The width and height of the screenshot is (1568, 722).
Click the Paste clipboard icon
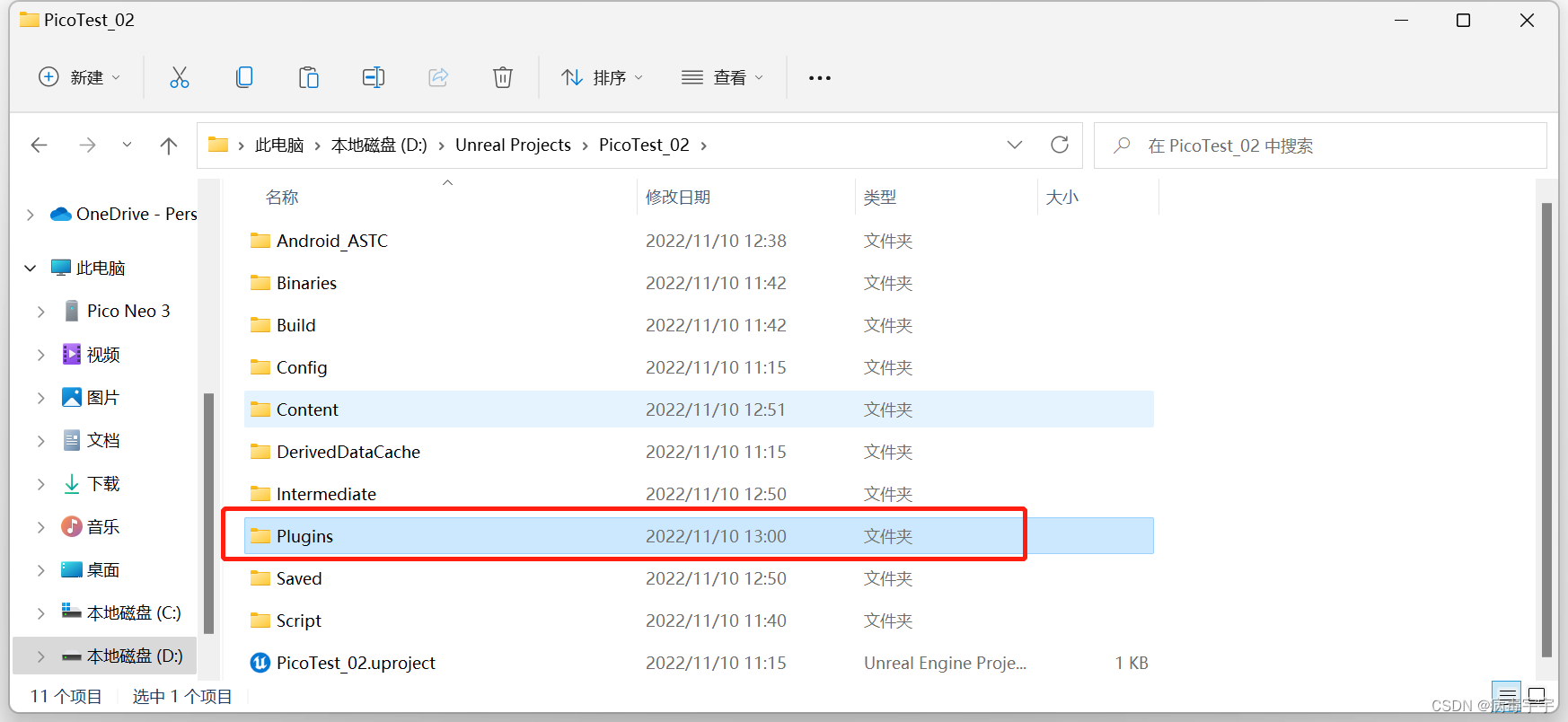click(309, 77)
